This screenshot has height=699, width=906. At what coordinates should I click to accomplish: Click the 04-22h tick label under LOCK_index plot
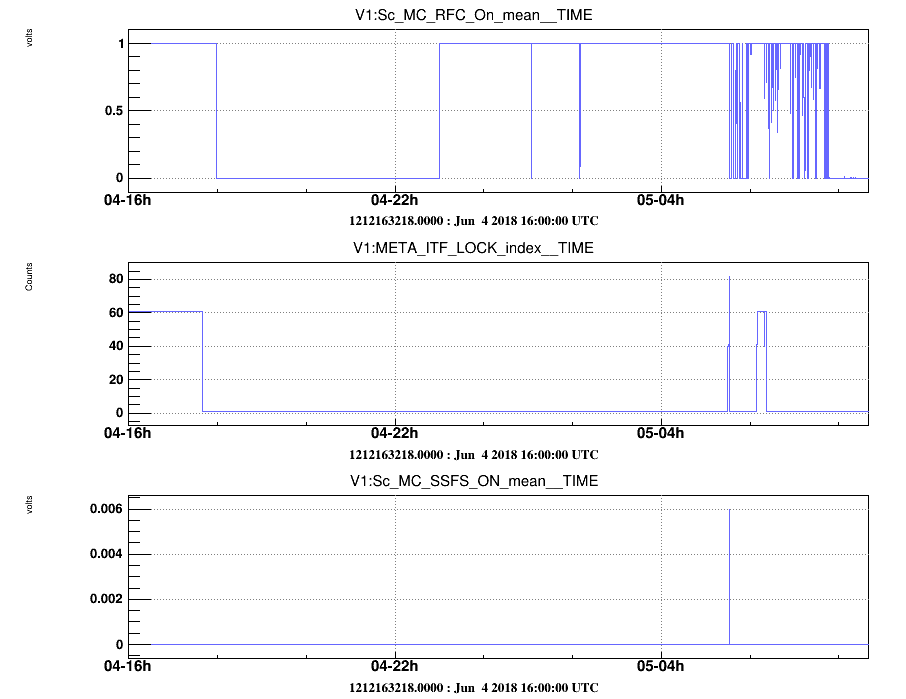pyautogui.click(x=395, y=433)
